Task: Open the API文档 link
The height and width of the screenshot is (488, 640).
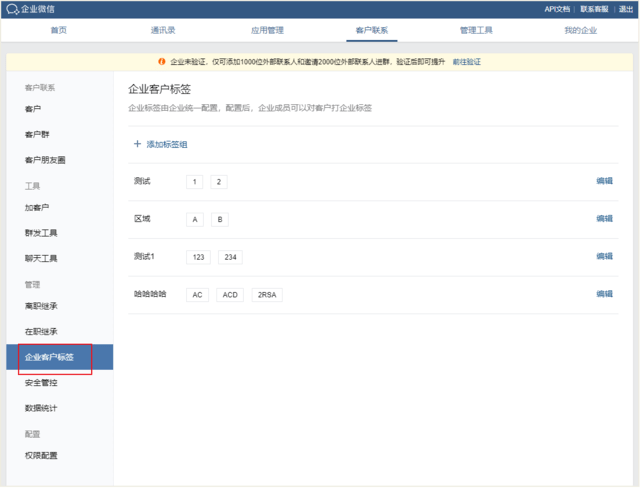Action: (x=556, y=9)
